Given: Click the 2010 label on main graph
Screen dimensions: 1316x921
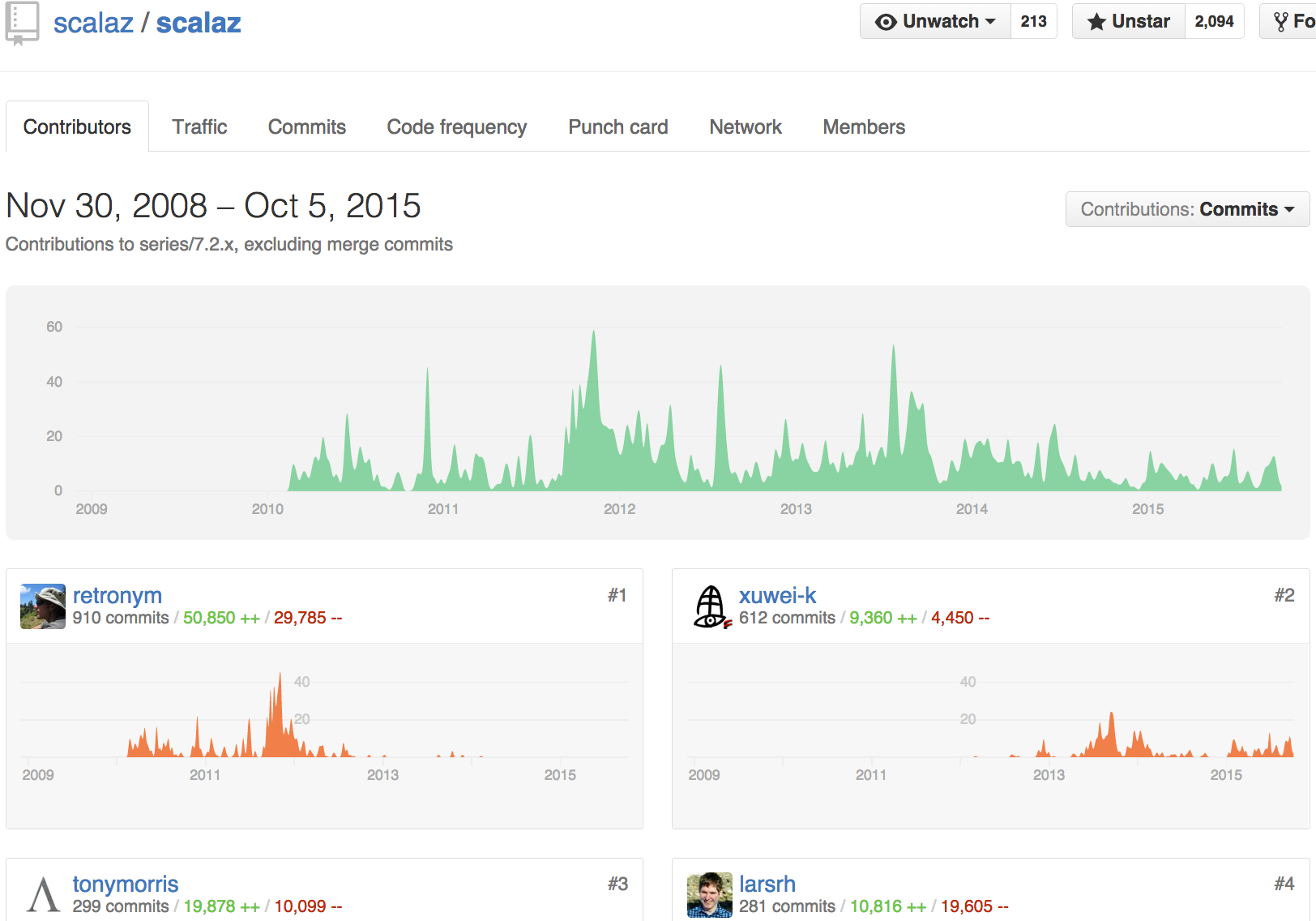Looking at the screenshot, I should point(267,509).
